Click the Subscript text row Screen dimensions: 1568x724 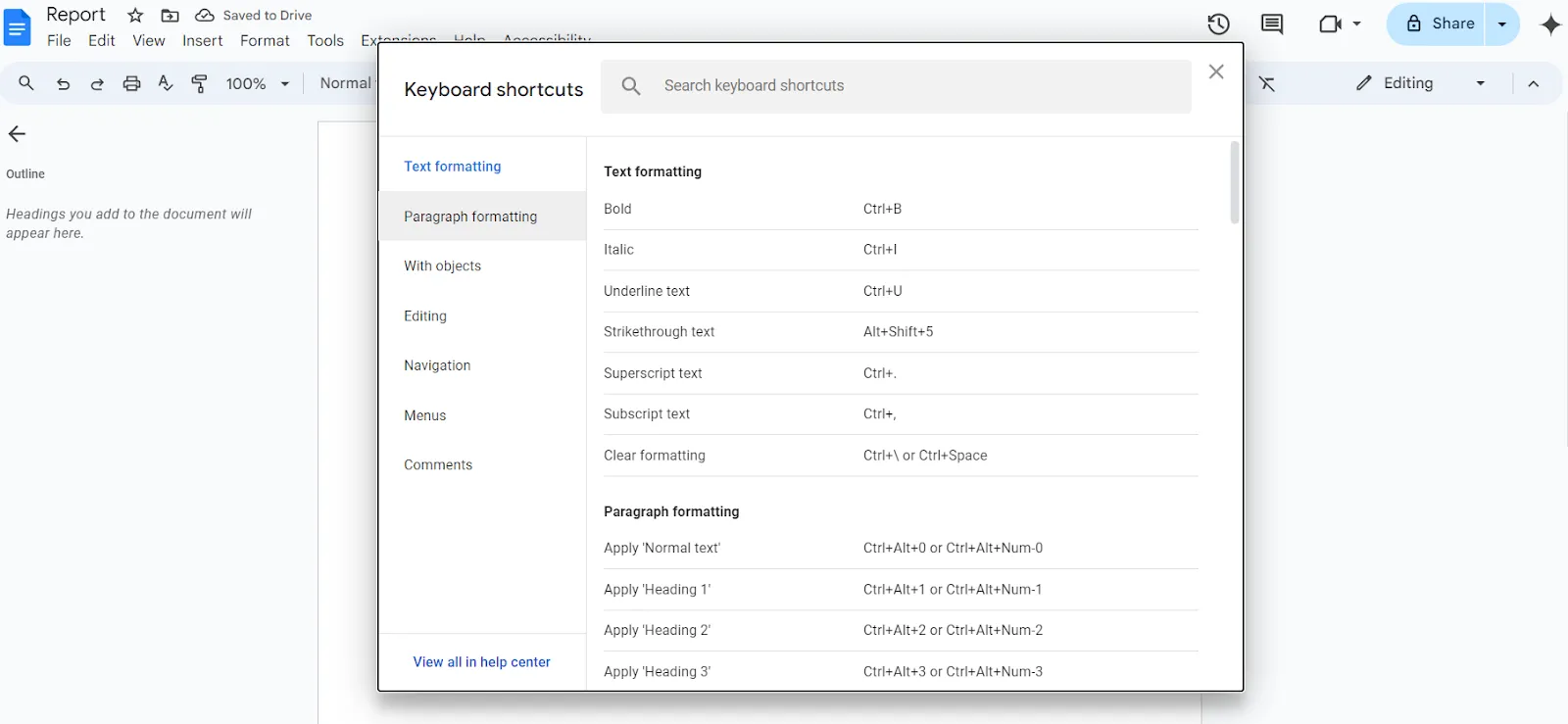coord(901,414)
